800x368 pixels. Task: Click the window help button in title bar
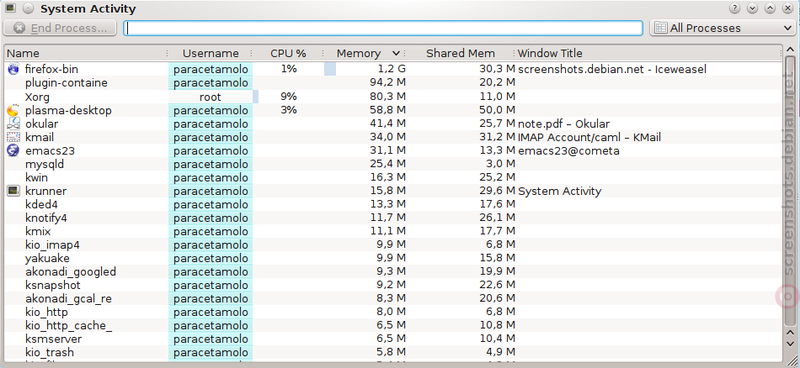735,8
